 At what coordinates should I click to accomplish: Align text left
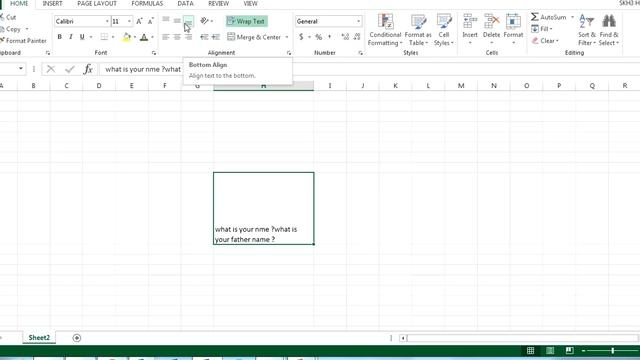point(166,37)
